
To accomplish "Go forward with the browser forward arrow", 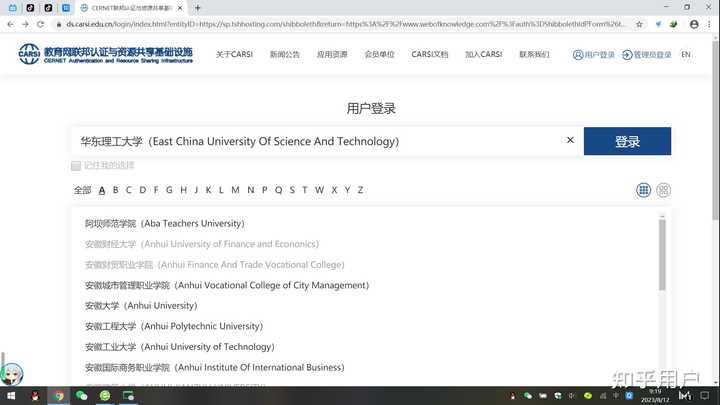I will pos(25,24).
